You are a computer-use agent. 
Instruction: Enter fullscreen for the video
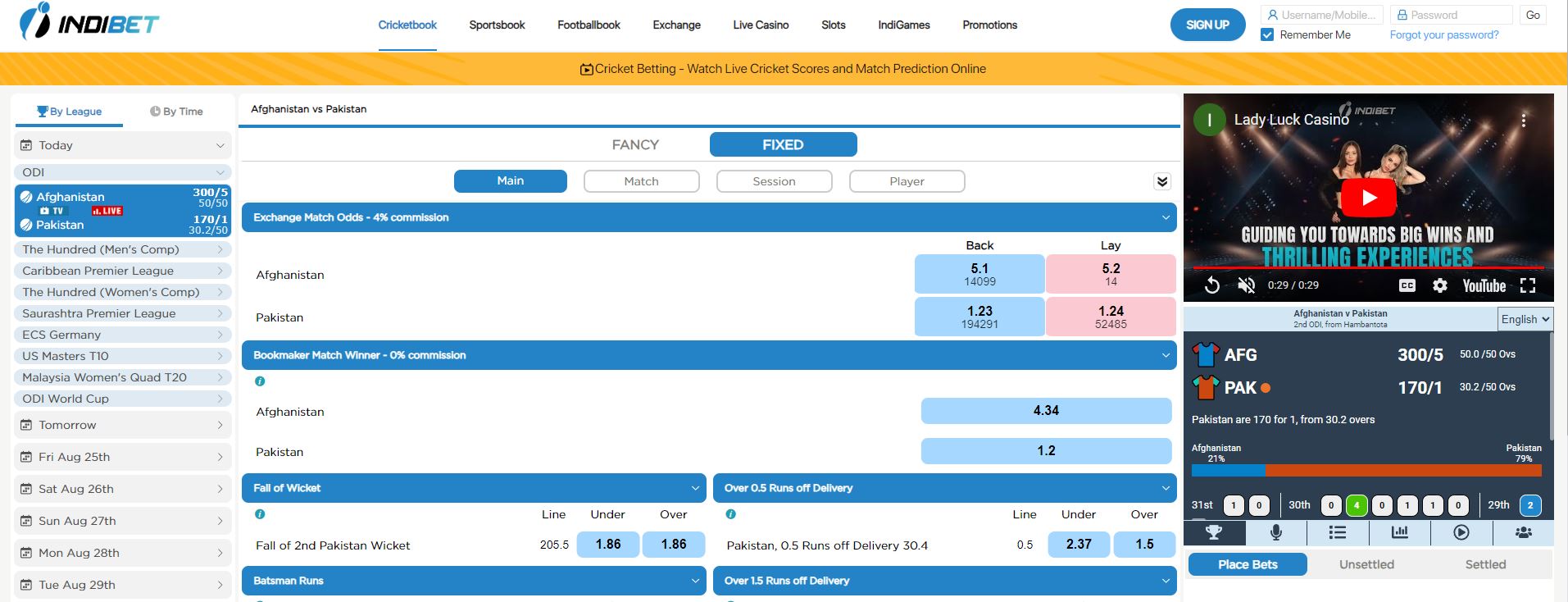click(1528, 285)
